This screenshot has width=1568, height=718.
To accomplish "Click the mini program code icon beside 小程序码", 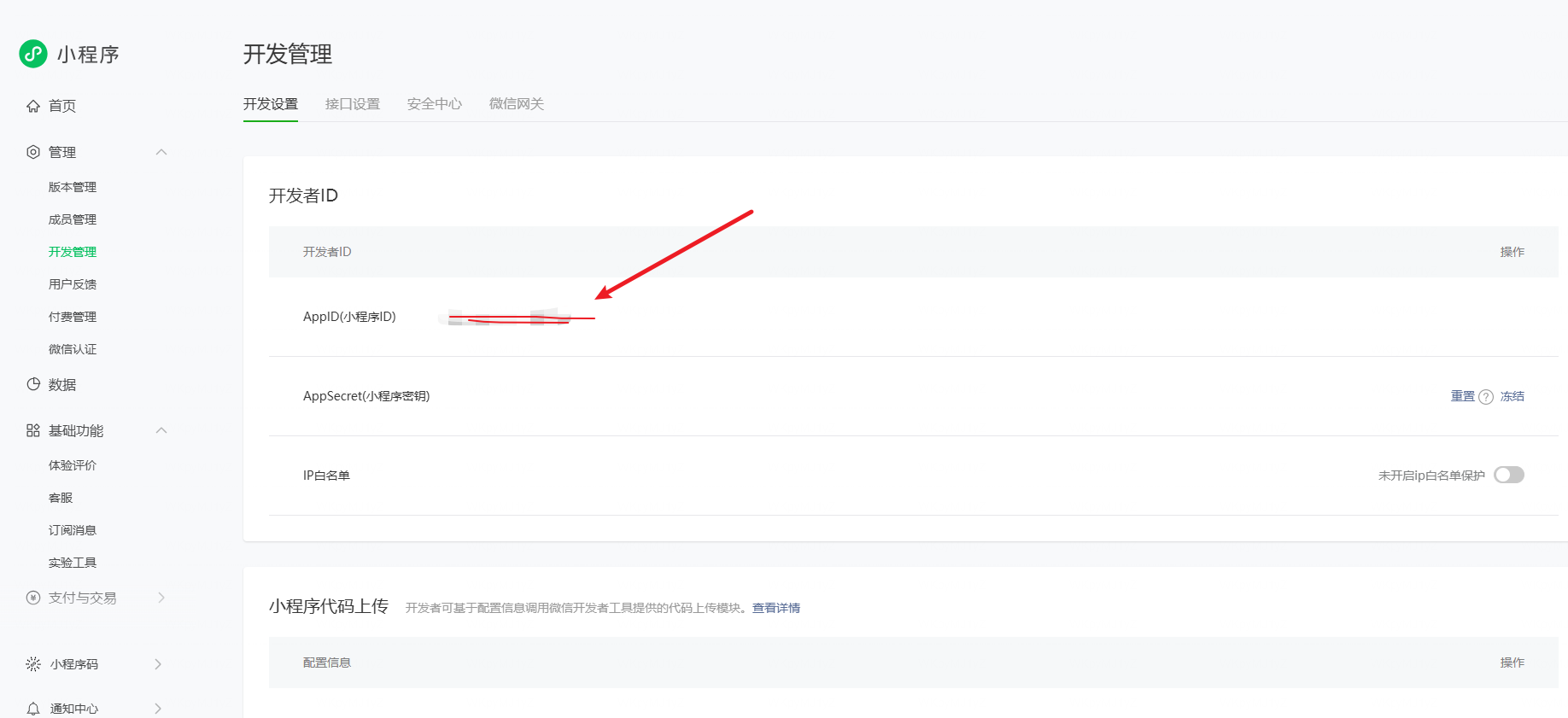I will 33,664.
